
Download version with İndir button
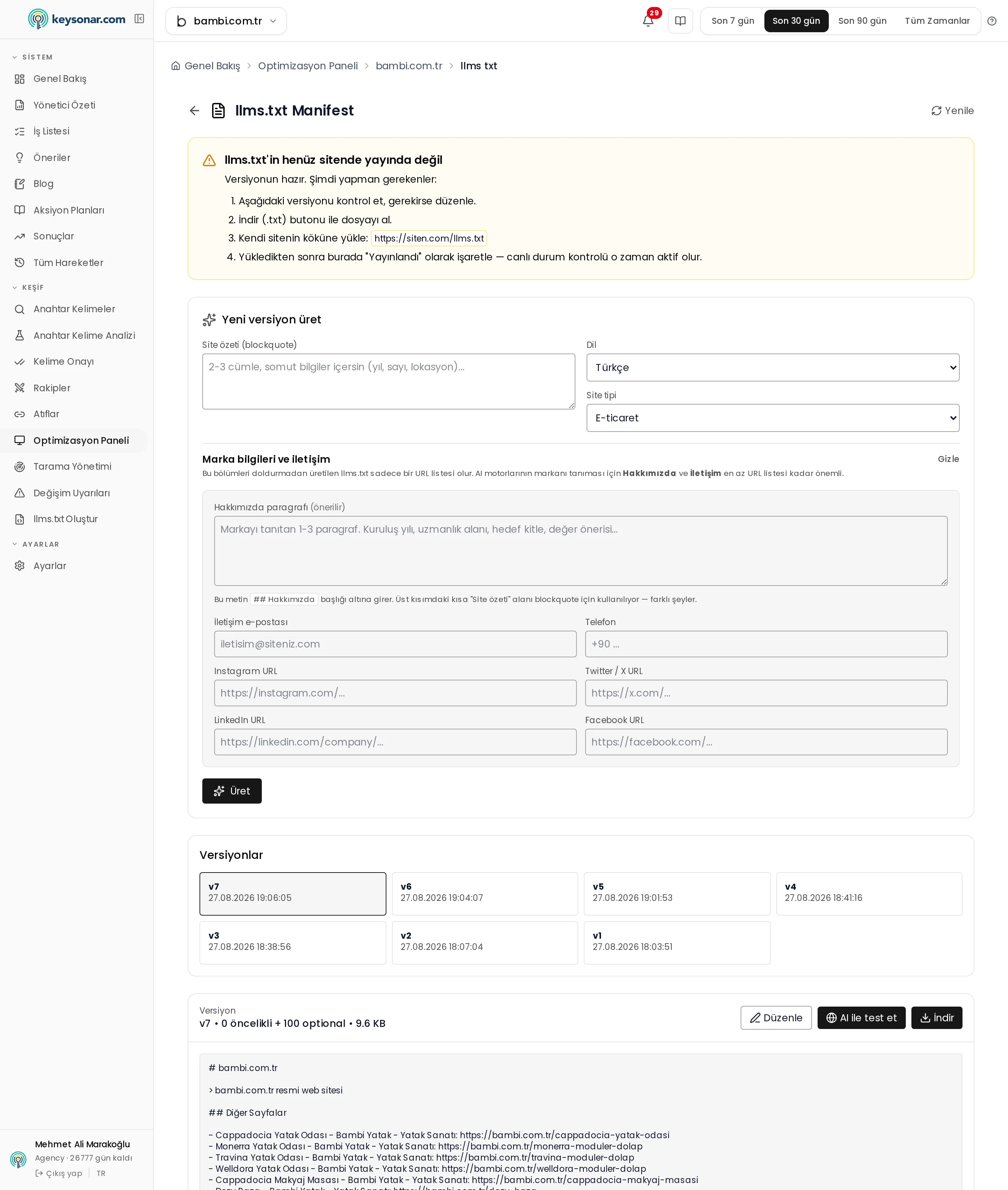click(x=937, y=1018)
